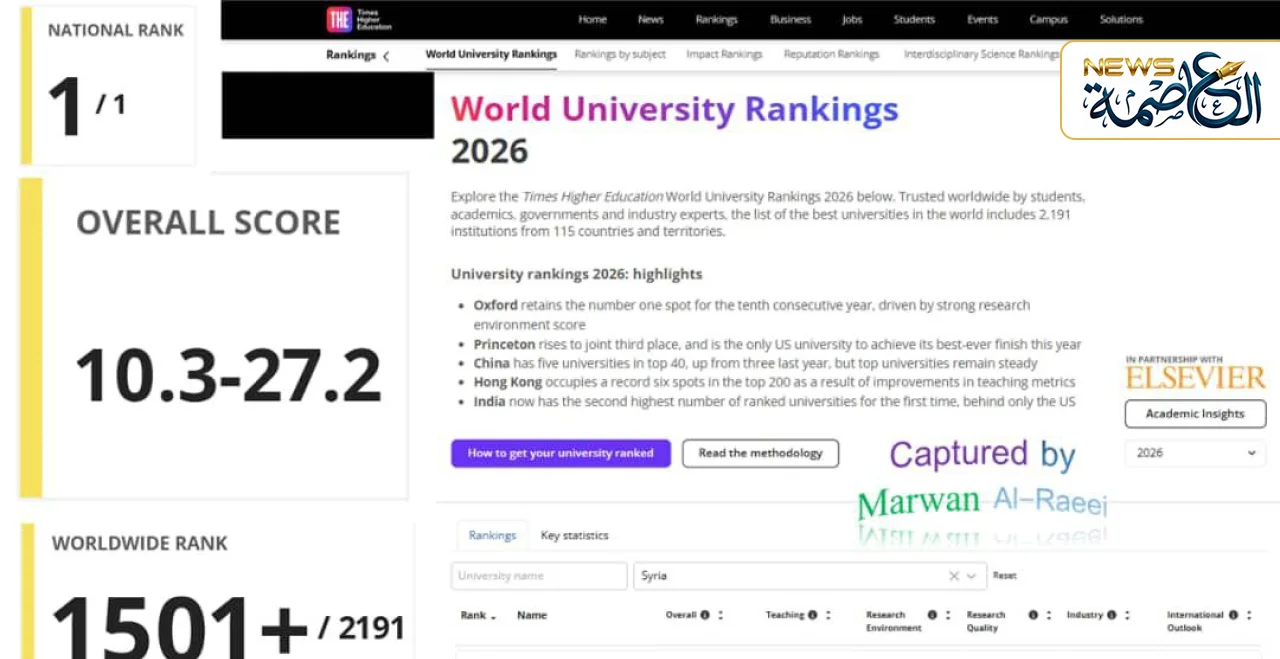Click the info icon beside Industry column

pyautogui.click(x=1111, y=615)
